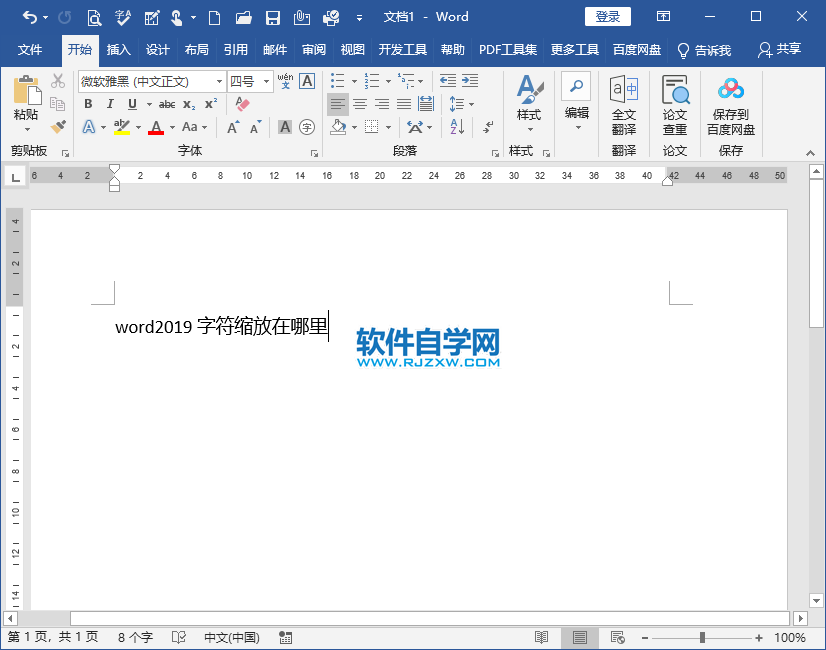Image resolution: width=826 pixels, height=650 pixels.
Task: Click the Read Mode icon in status bar
Action: tap(541, 637)
